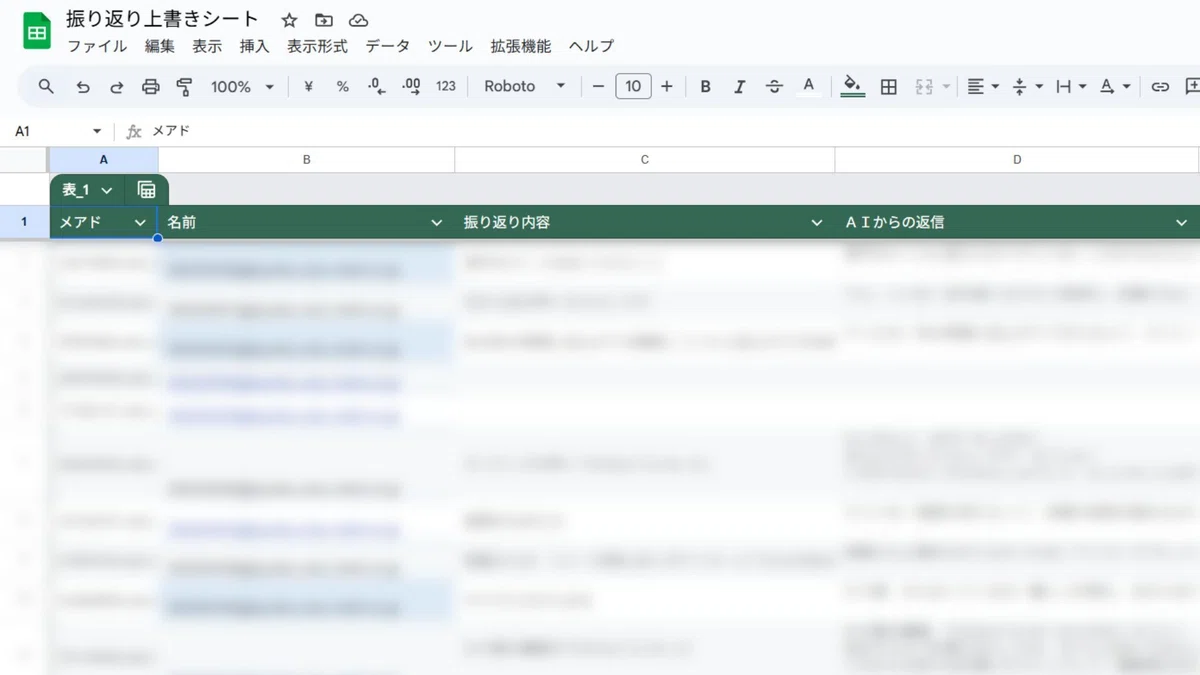Open the search menus magnifier

click(x=46, y=87)
